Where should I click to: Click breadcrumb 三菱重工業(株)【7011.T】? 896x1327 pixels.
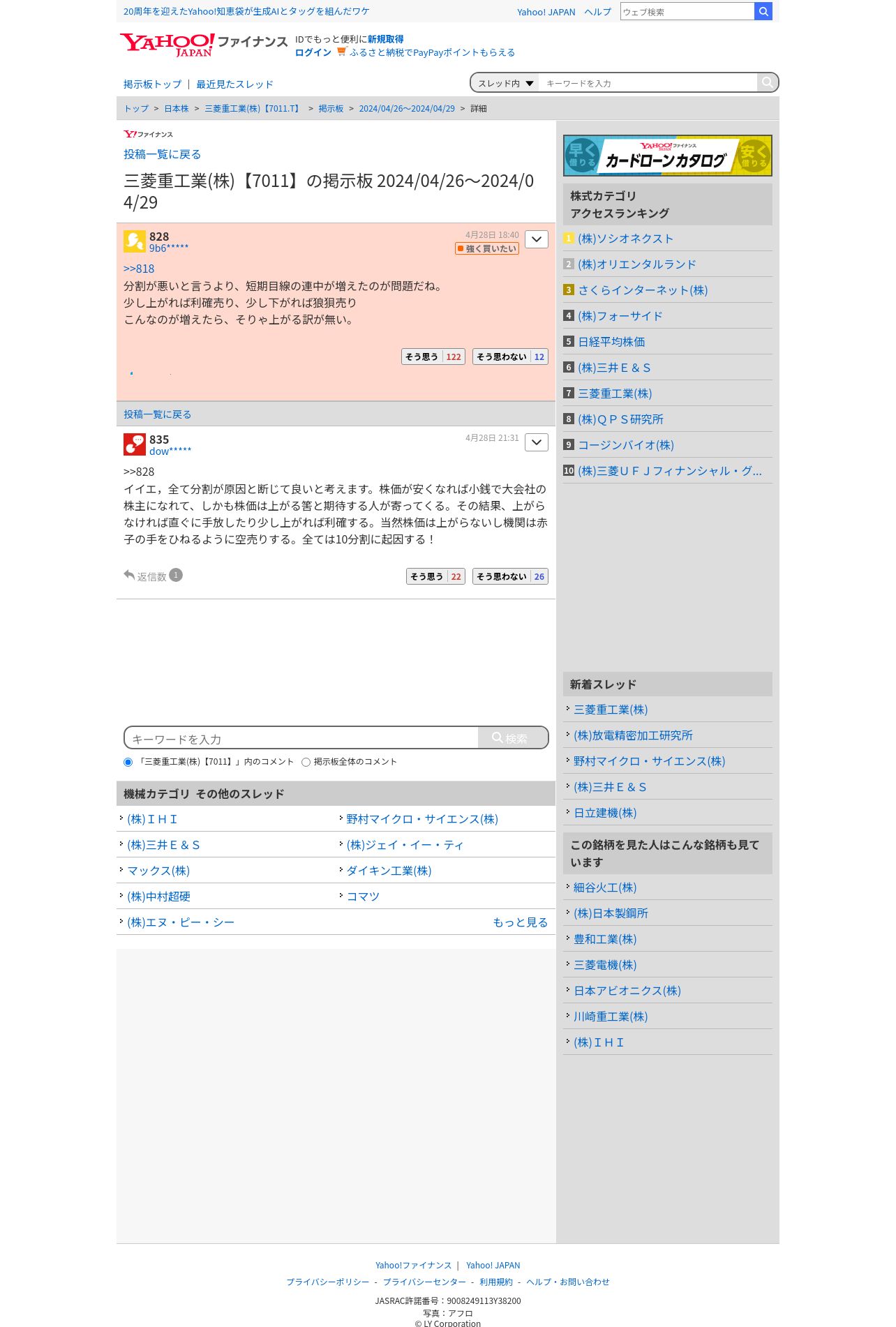[x=253, y=108]
